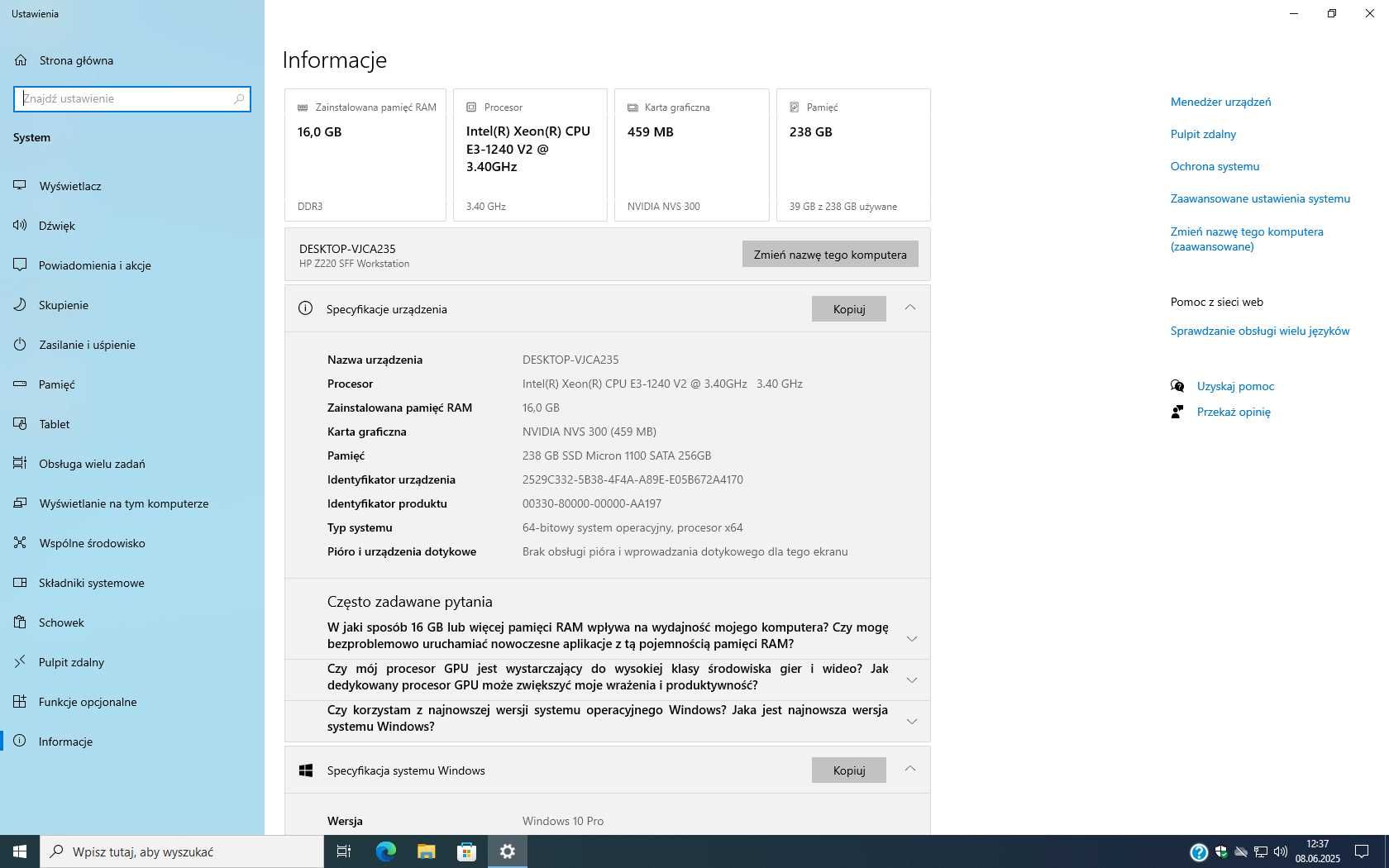
Task: Collapse the Specyfikacje urządzenia section
Action: [x=910, y=308]
